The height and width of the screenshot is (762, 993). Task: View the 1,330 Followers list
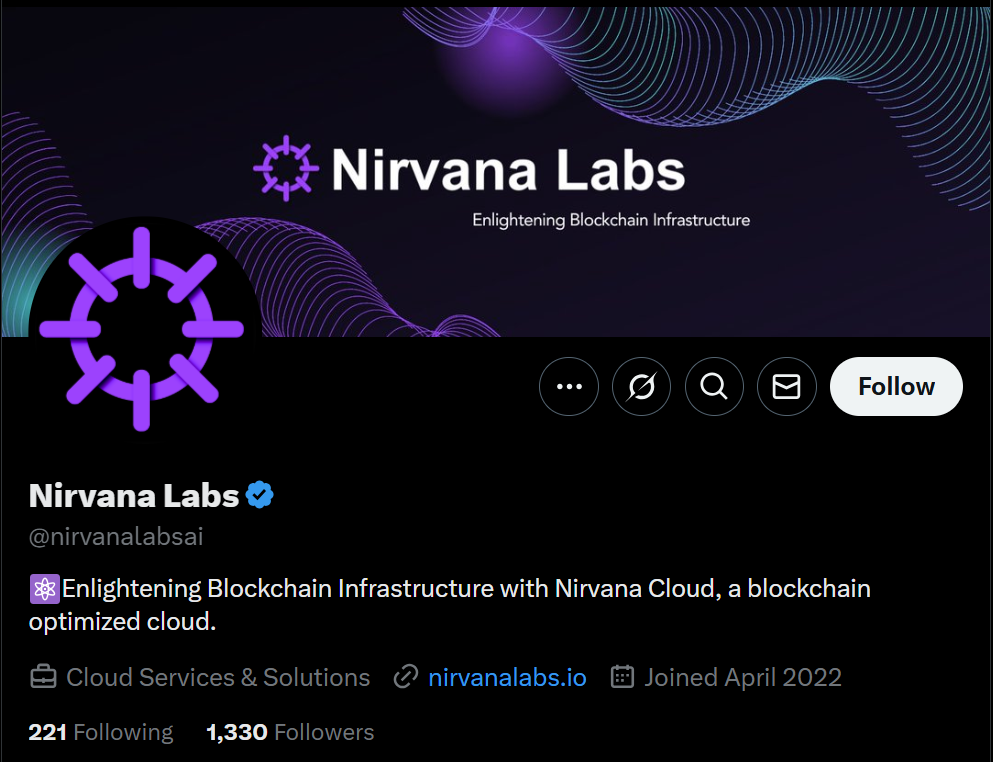click(x=289, y=732)
